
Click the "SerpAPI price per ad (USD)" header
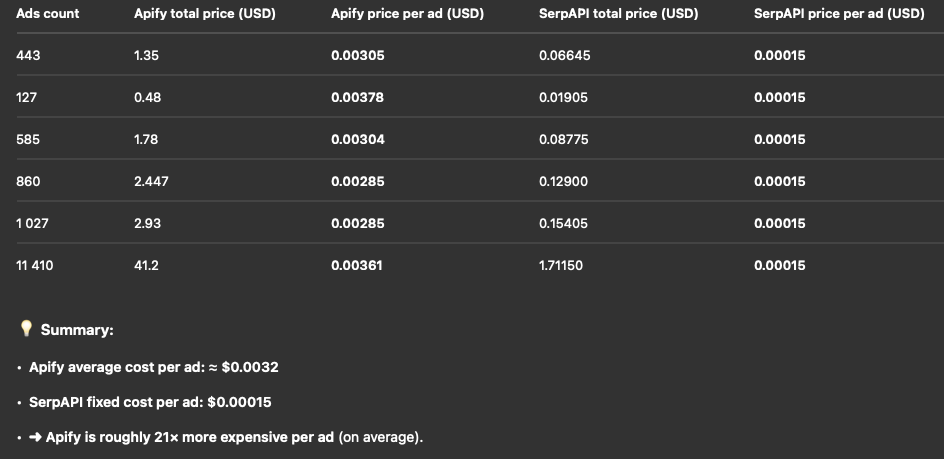point(839,14)
